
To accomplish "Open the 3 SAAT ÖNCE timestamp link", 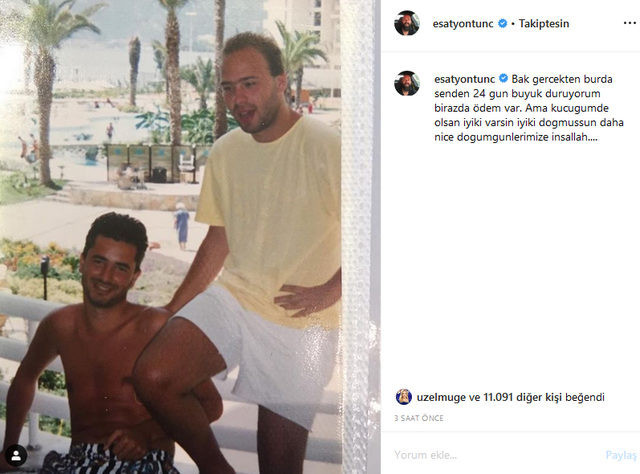I will 419,418.
